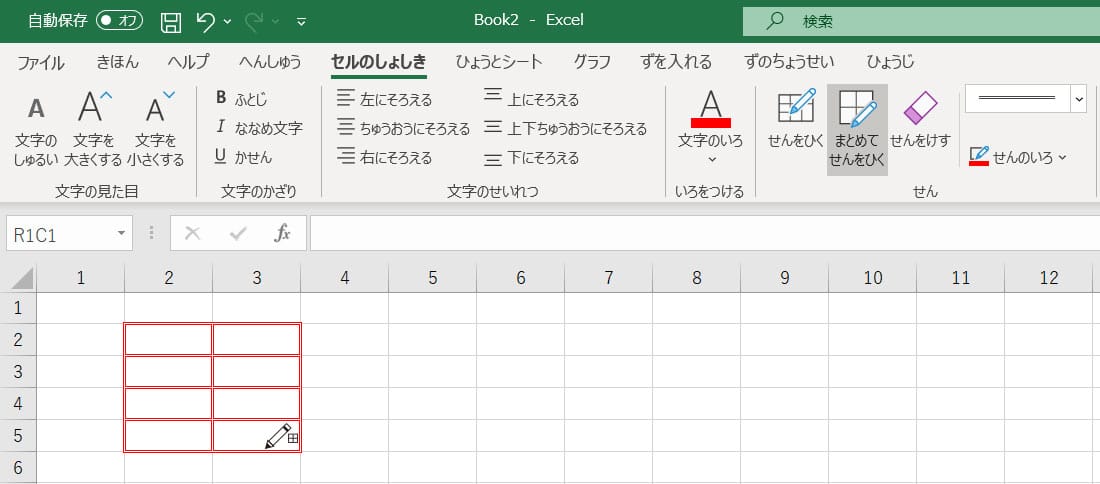The height and width of the screenshot is (484, 1100).
Task: Select column header 8
Action: [x=697, y=278]
